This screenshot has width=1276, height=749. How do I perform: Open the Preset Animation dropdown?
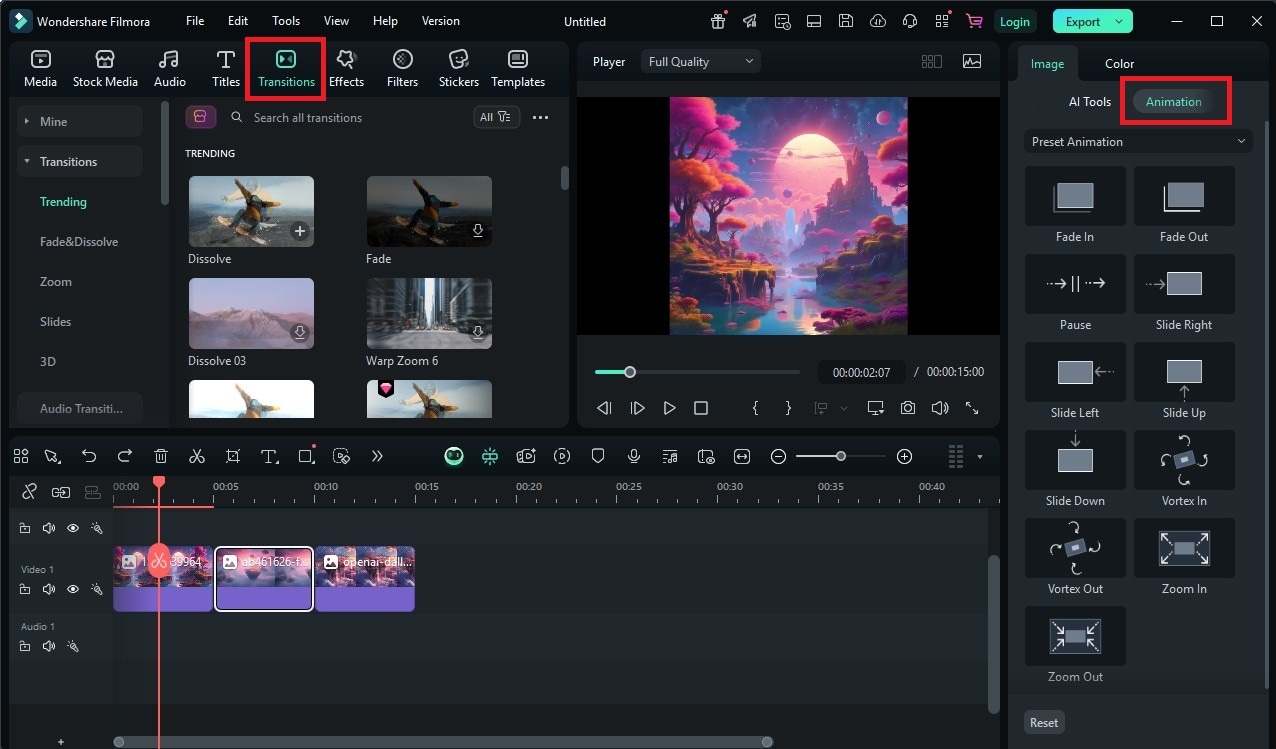[1138, 141]
